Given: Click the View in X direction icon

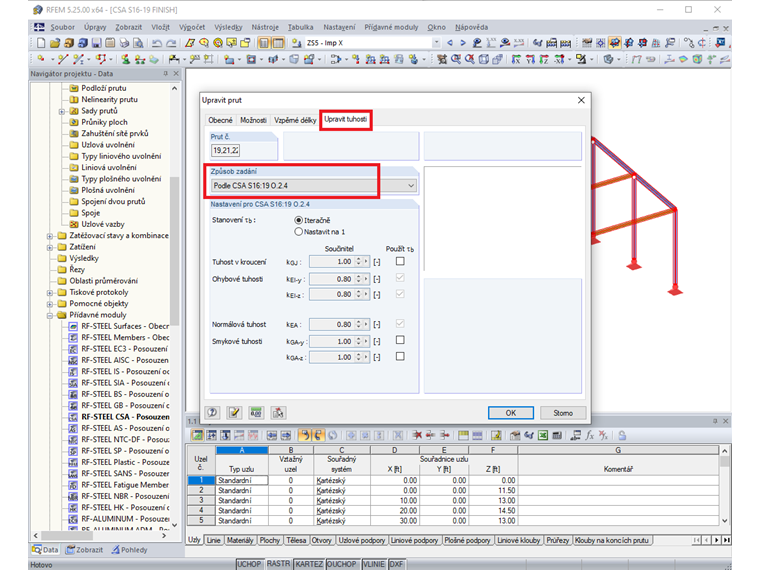Looking at the screenshot, I should pos(516,59).
